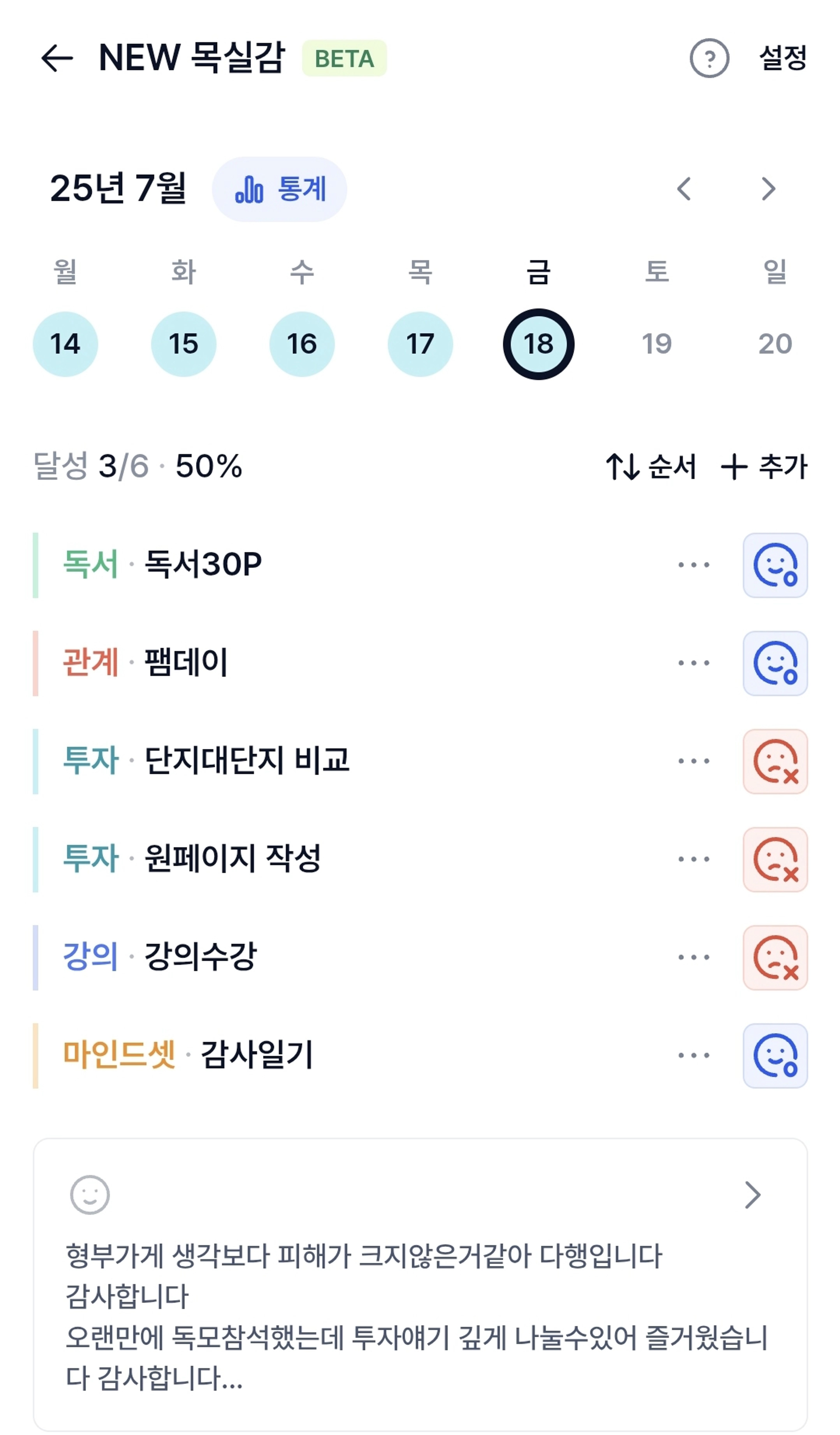The height and width of the screenshot is (1435, 840).
Task: Go to next week chevron
Action: click(x=768, y=189)
